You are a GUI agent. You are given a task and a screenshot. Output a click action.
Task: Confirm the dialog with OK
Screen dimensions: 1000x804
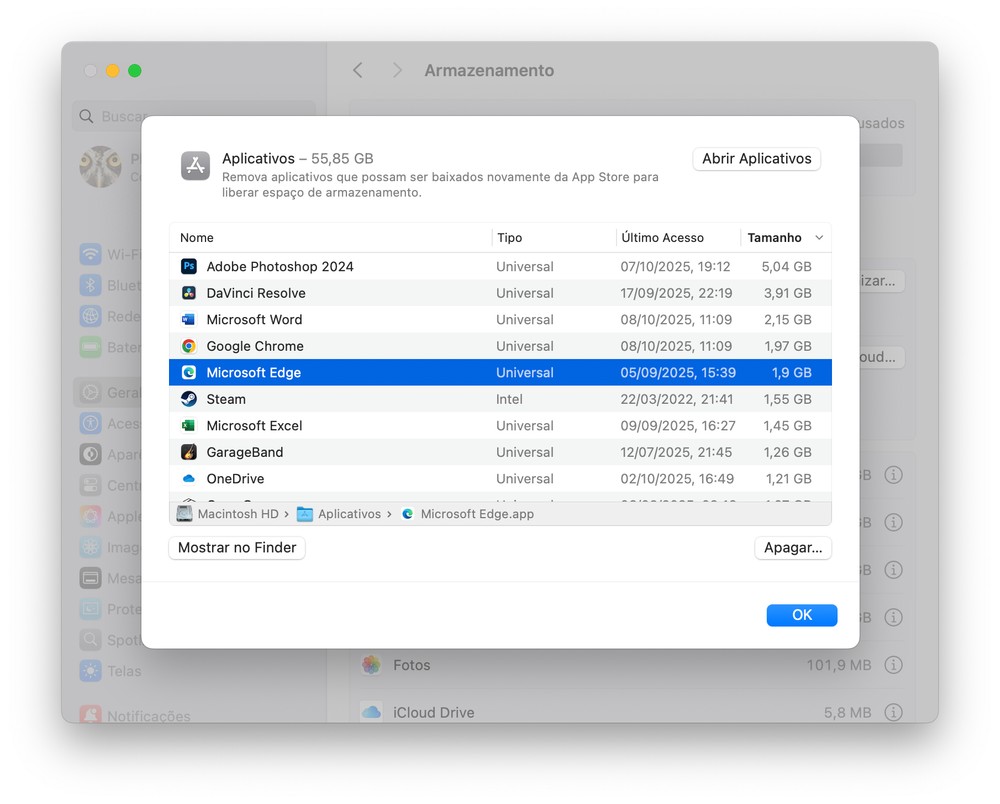pos(801,615)
